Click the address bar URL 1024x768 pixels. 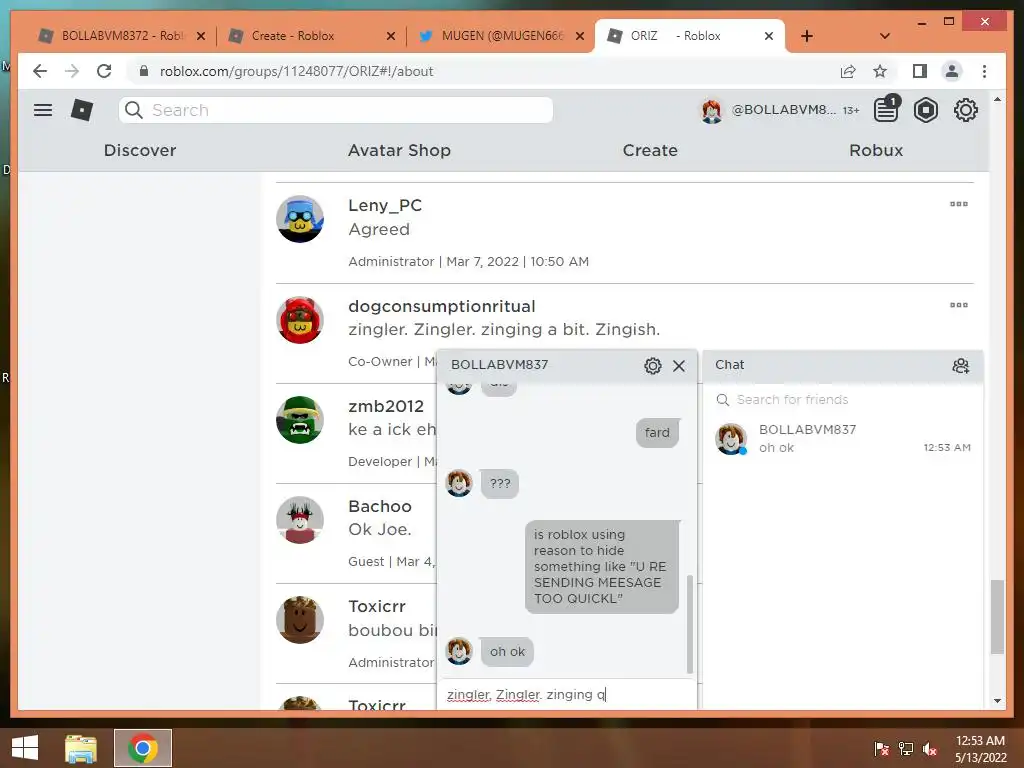[296, 71]
